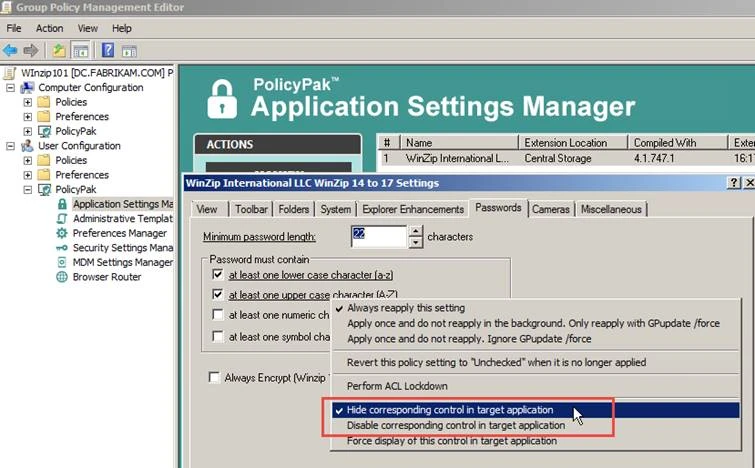Select the Preferences Manager gear icon
The image size is (755, 468).
tap(62, 233)
